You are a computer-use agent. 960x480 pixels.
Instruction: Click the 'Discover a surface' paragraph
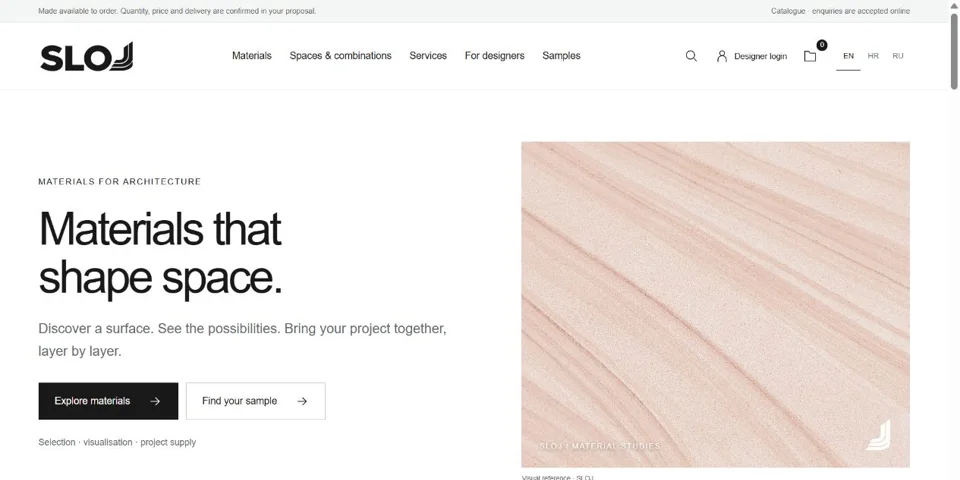[x=242, y=340]
